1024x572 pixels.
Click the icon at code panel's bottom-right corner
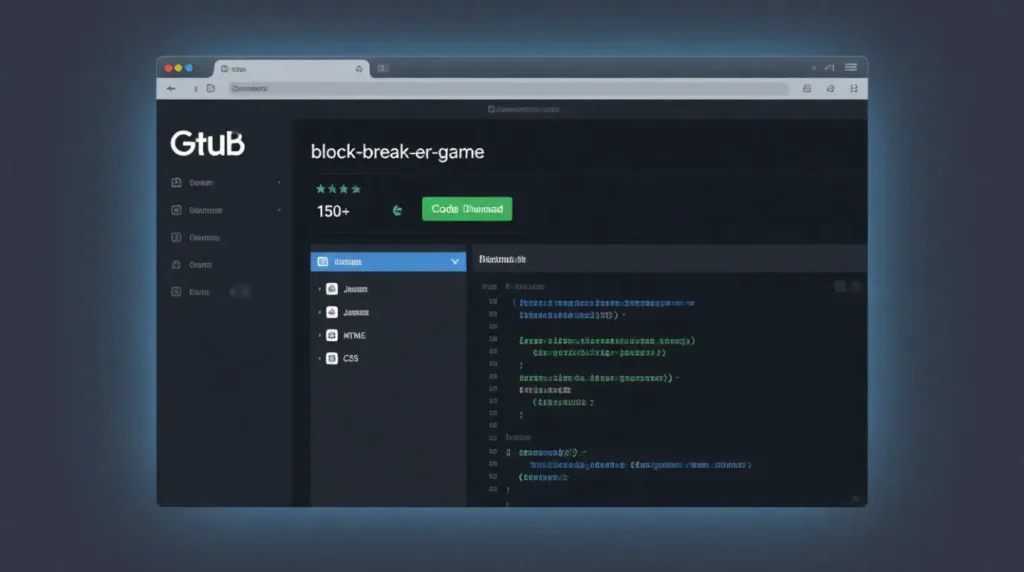tap(855, 499)
